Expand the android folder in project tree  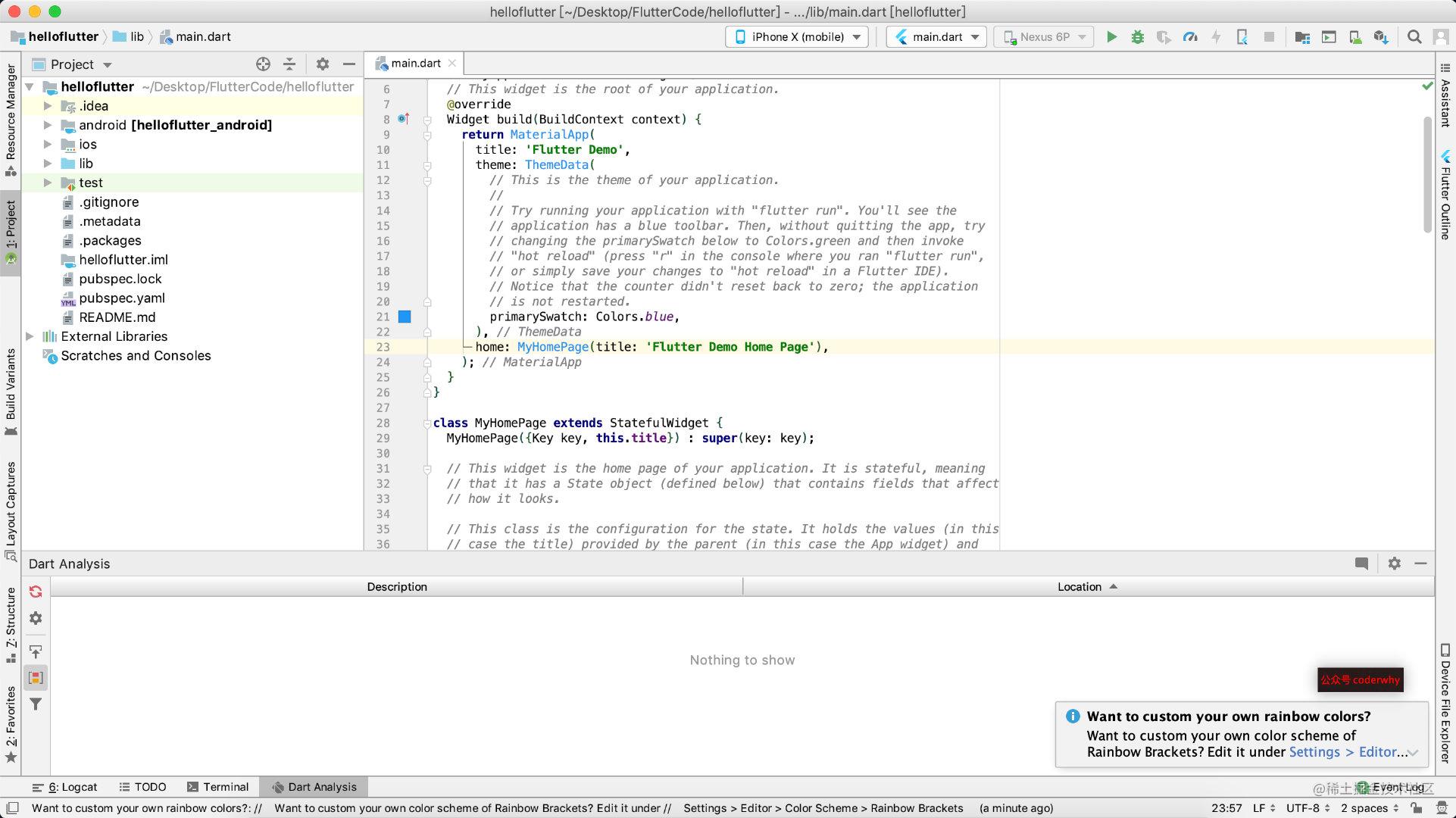46,125
